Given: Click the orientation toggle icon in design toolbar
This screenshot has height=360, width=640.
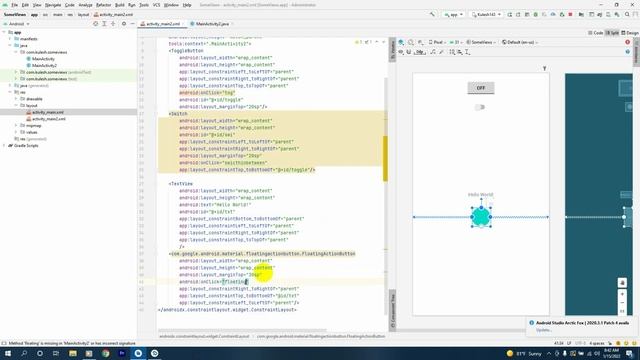Looking at the screenshot, I should [411, 42].
